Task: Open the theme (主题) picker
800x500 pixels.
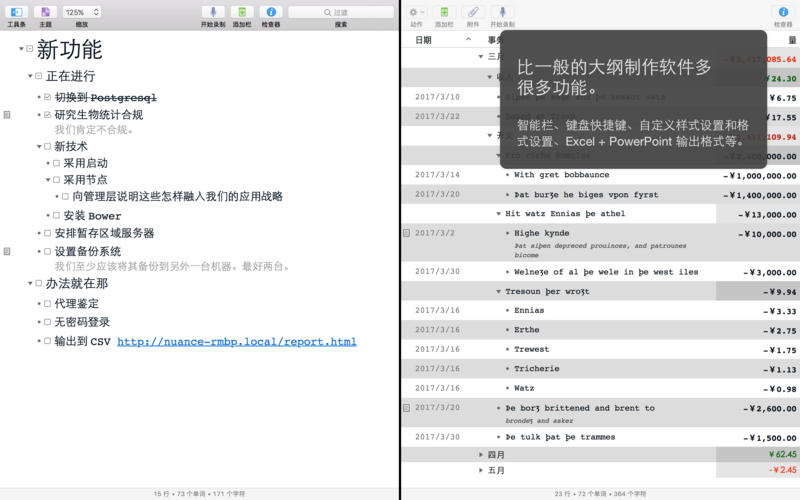Action: 45,12
